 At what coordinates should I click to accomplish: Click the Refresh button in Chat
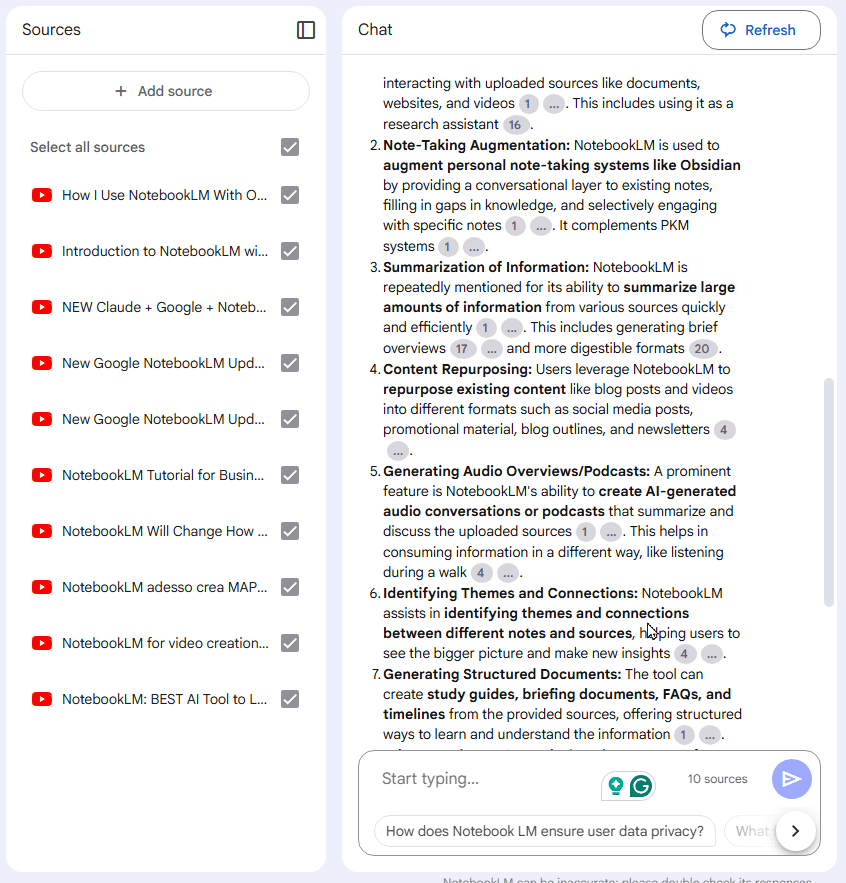(761, 30)
